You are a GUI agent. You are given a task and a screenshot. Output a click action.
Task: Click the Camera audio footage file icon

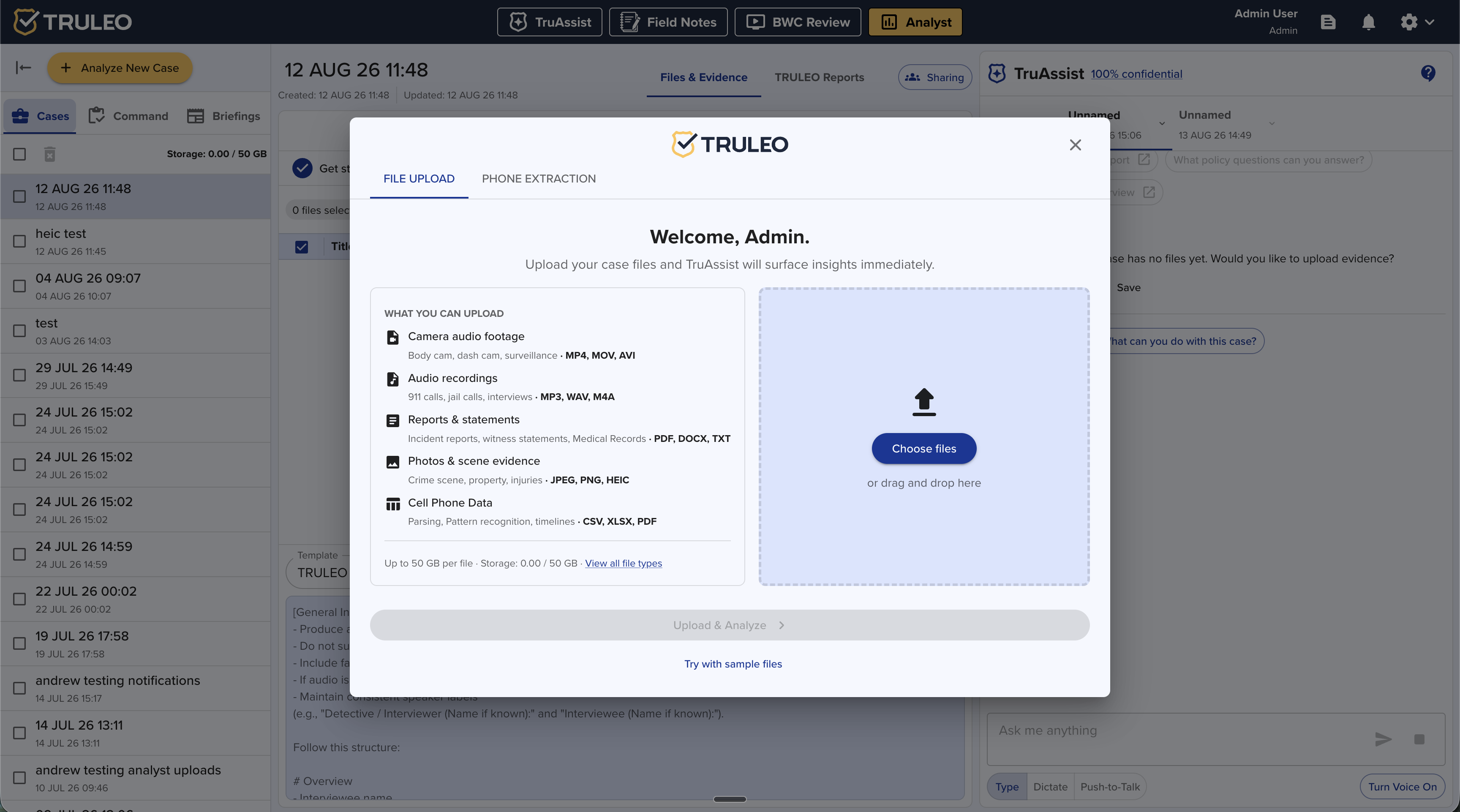coord(393,337)
